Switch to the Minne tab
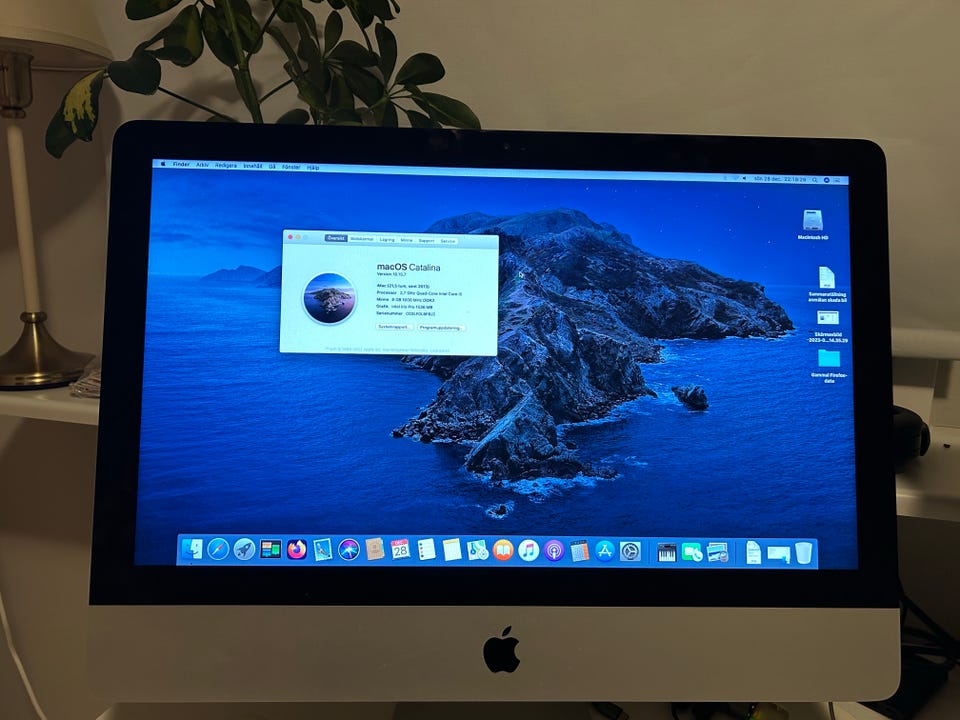The image size is (960, 720). (407, 240)
